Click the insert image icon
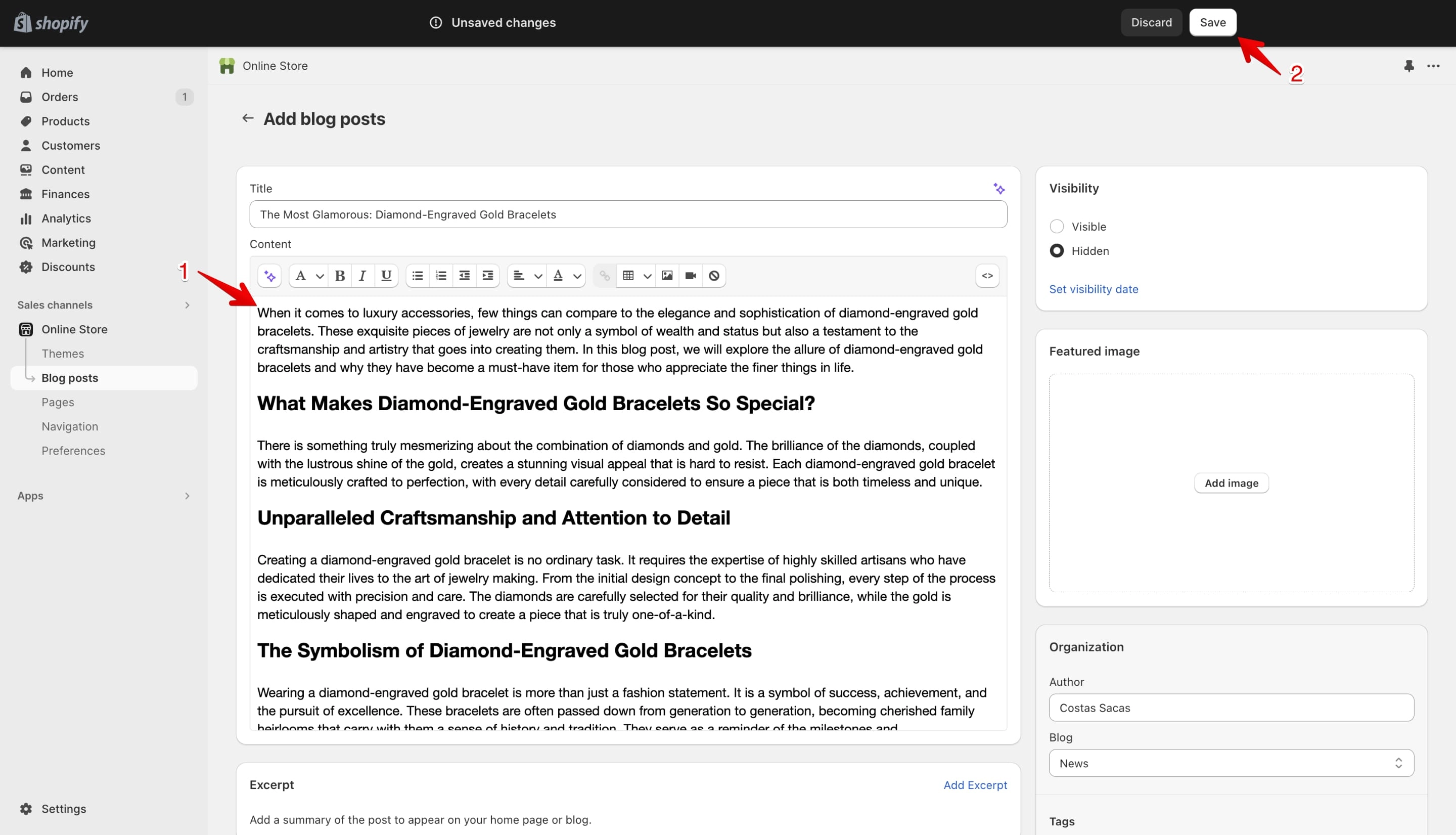The width and height of the screenshot is (1456, 835). click(x=667, y=276)
